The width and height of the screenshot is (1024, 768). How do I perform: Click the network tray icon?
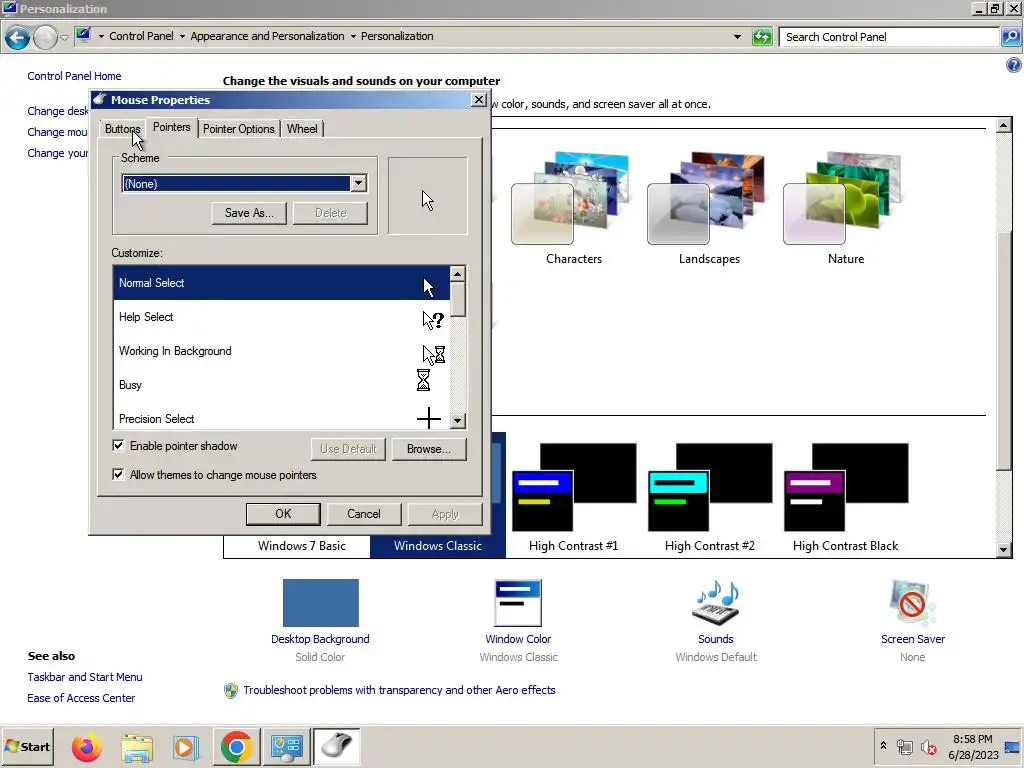(904, 746)
